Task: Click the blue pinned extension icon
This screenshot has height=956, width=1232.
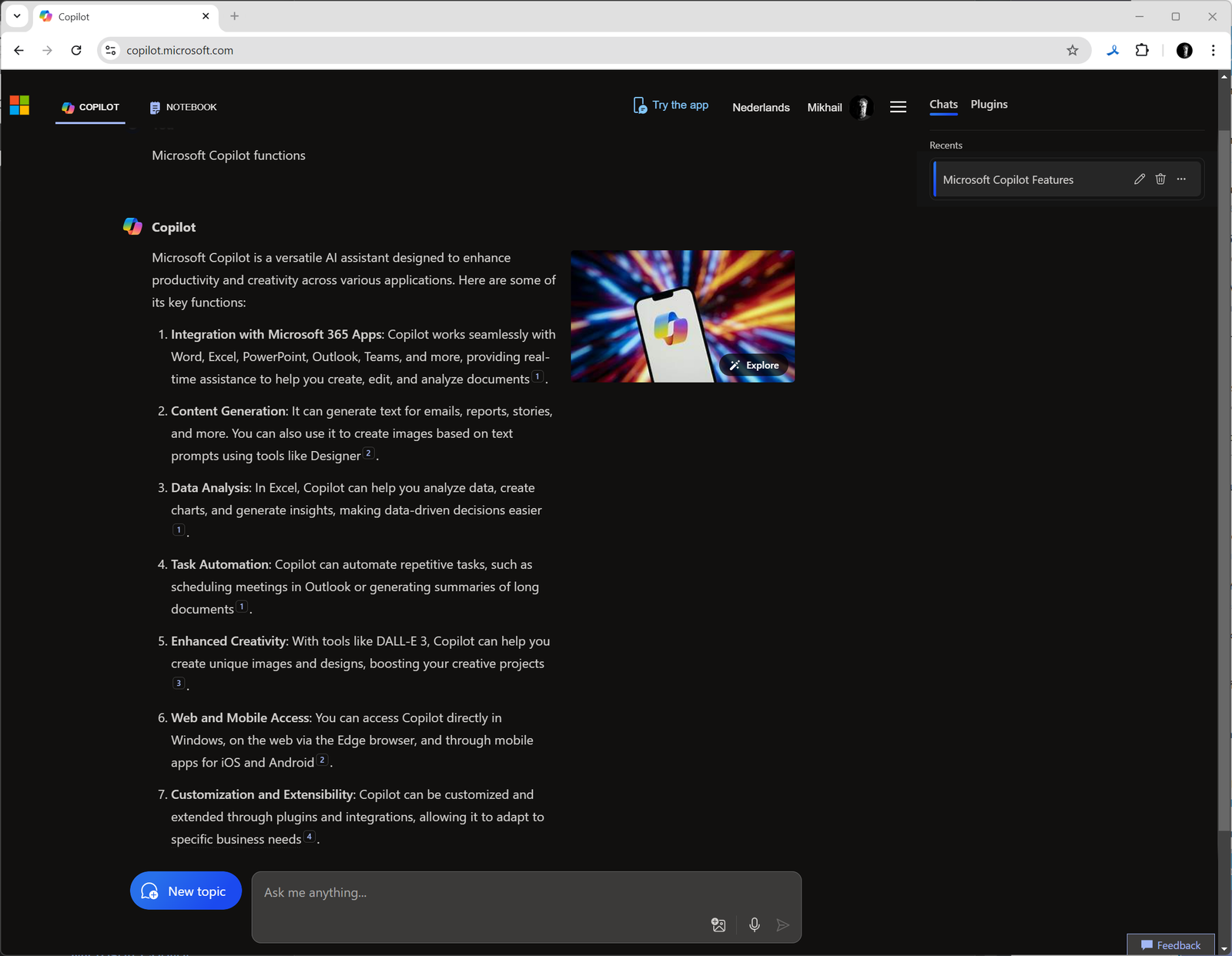Action: click(x=1113, y=50)
